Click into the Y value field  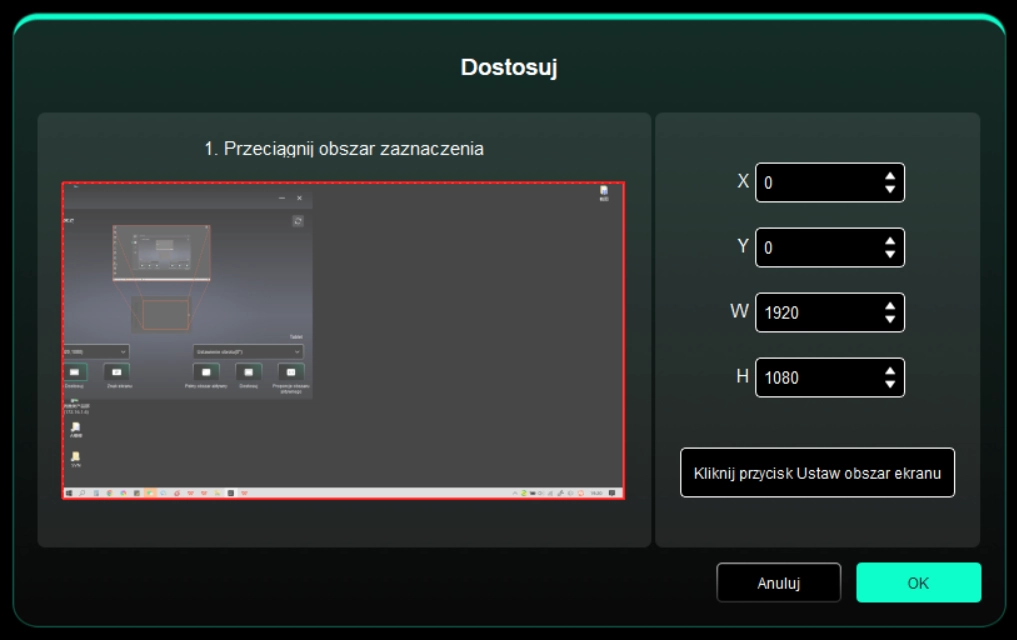click(815, 248)
